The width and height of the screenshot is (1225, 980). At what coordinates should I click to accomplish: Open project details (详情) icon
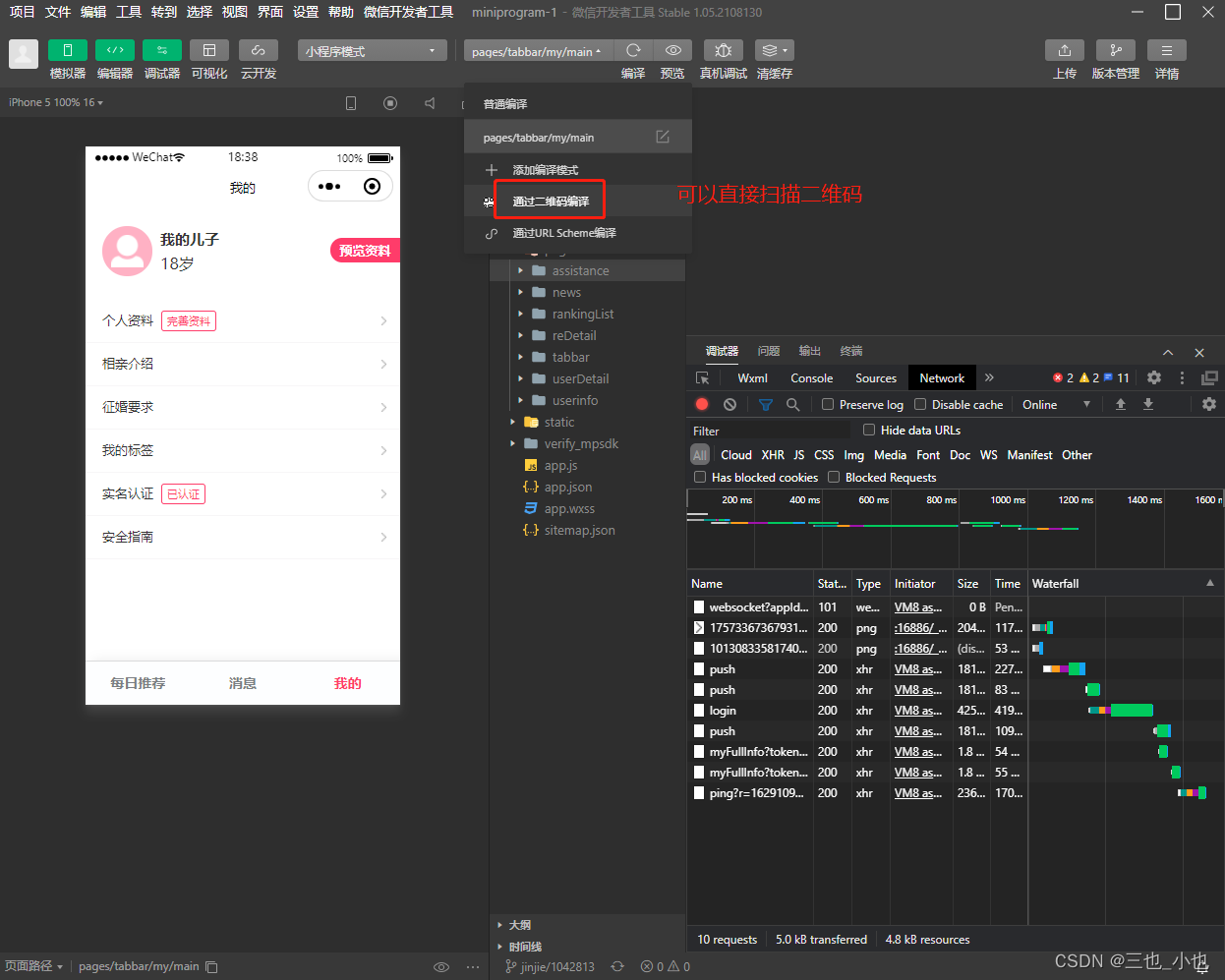tap(1167, 50)
